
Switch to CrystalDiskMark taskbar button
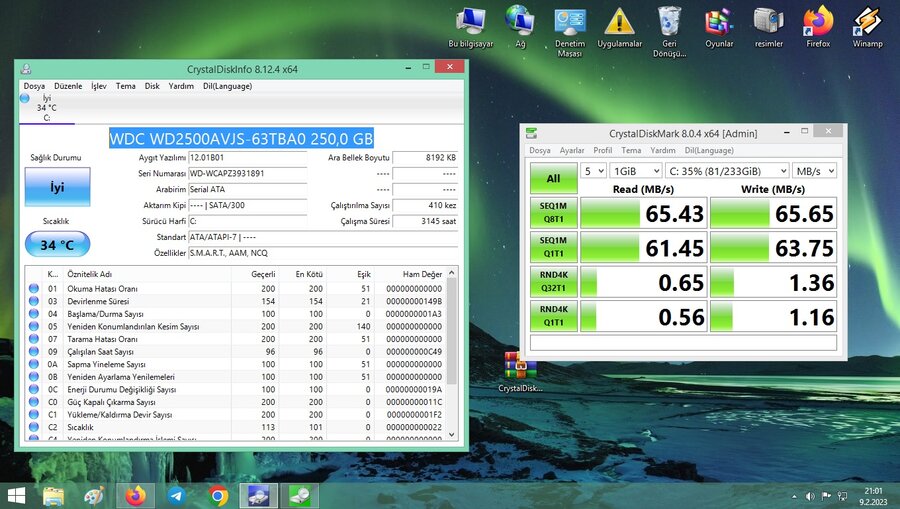pos(300,495)
